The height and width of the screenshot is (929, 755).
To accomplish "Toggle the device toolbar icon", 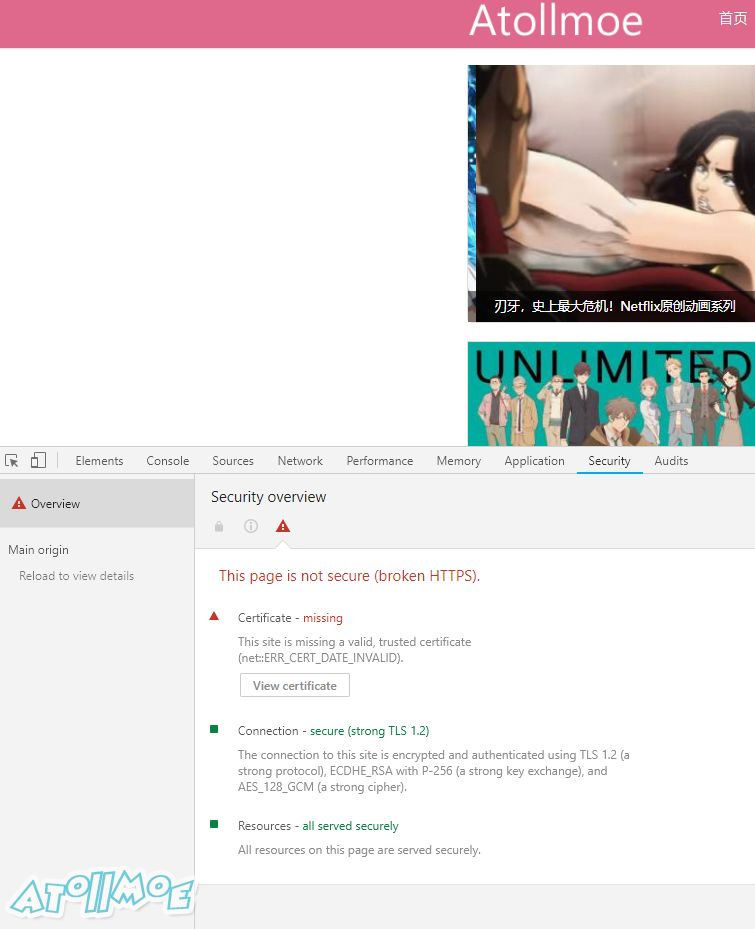I will point(39,460).
